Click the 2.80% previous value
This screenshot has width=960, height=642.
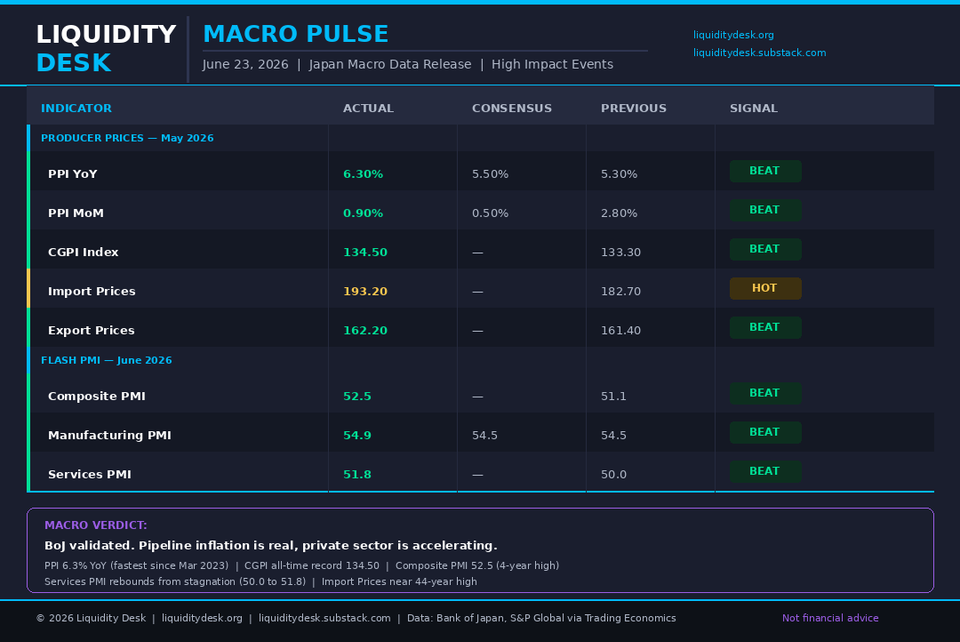[x=619, y=213]
